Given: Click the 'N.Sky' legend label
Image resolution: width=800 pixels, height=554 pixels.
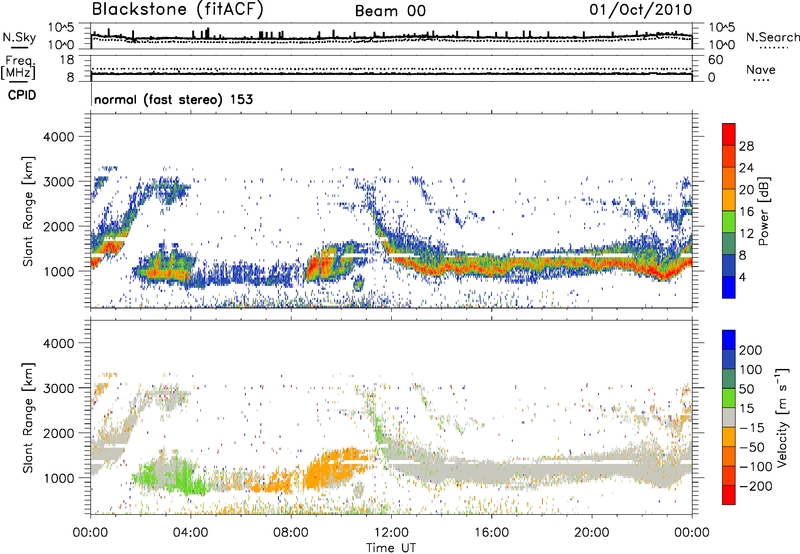Looking at the screenshot, I should 19,37.
